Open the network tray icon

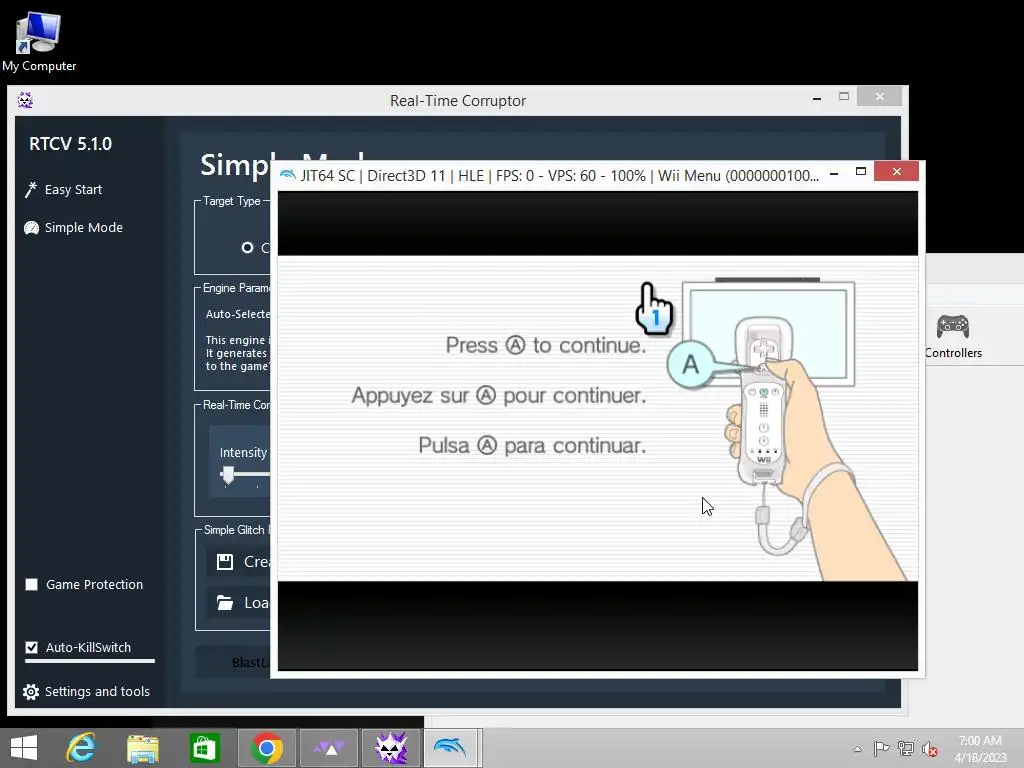[906, 748]
